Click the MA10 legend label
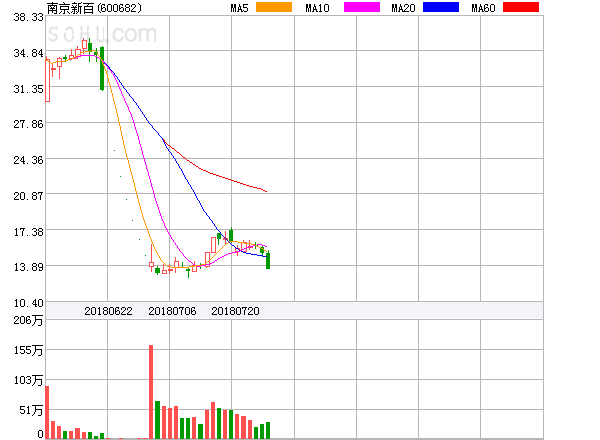Screen dimensions: 600x440 click(317, 8)
